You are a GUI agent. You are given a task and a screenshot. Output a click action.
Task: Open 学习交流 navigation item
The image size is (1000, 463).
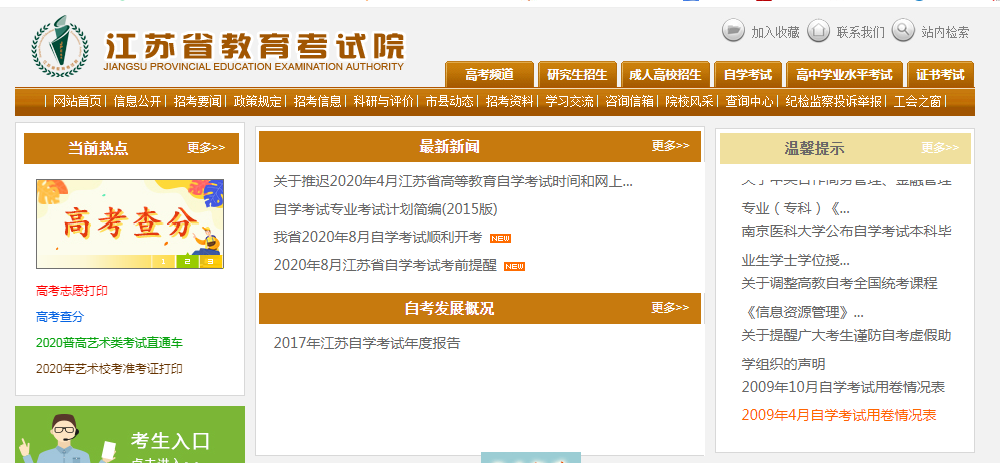570,101
